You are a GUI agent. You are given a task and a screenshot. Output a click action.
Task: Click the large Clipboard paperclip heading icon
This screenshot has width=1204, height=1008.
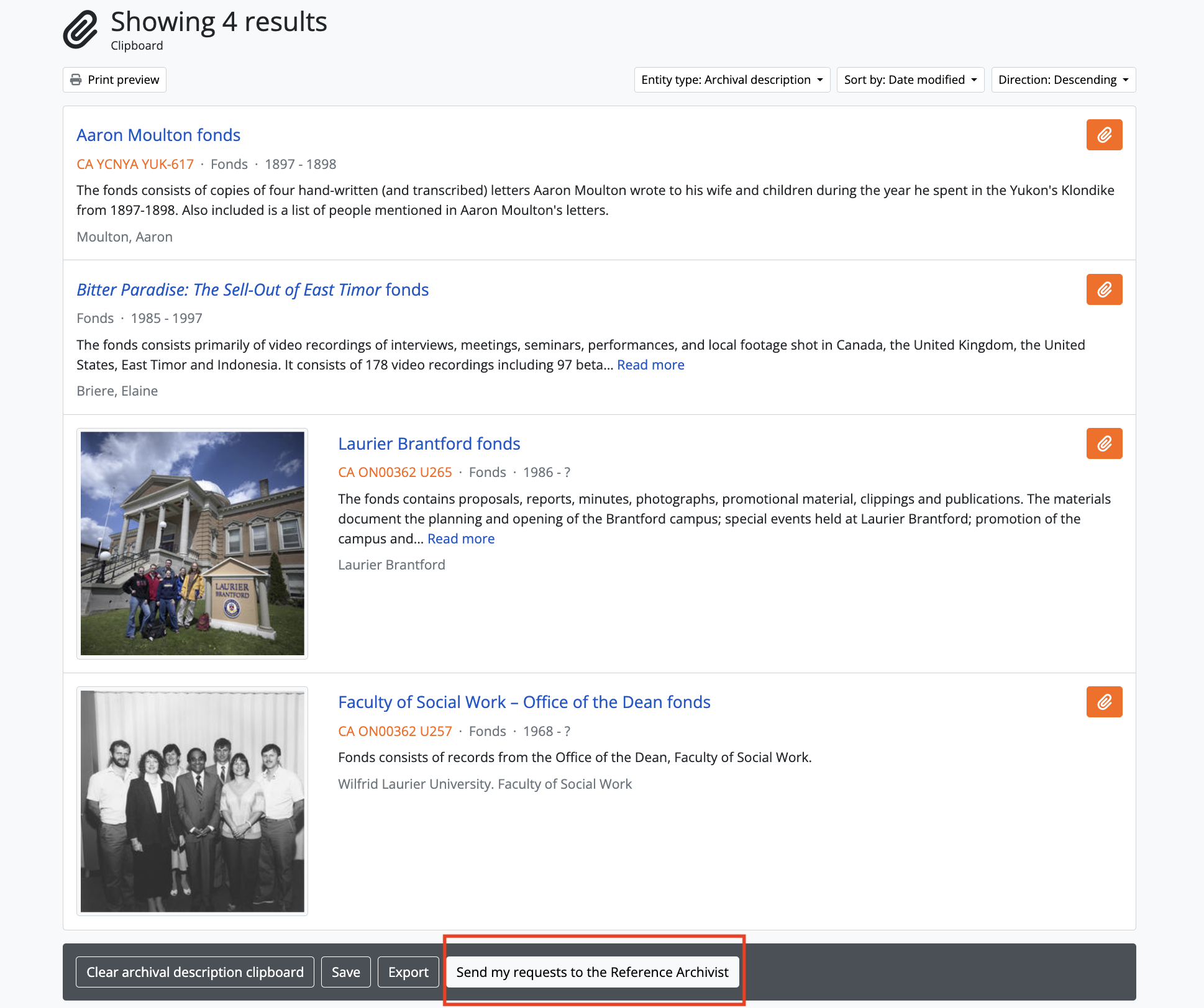pos(81,29)
